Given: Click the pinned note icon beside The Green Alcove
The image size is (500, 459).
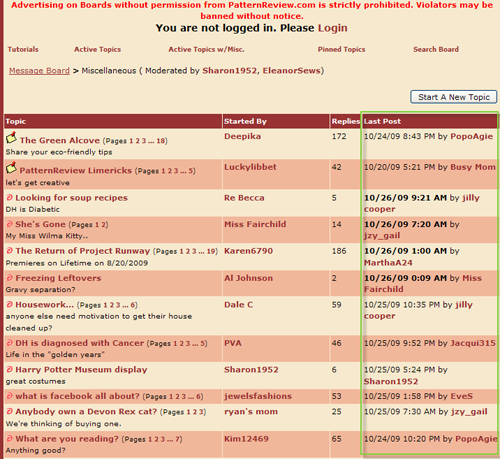Looking at the screenshot, I should click(x=11, y=138).
